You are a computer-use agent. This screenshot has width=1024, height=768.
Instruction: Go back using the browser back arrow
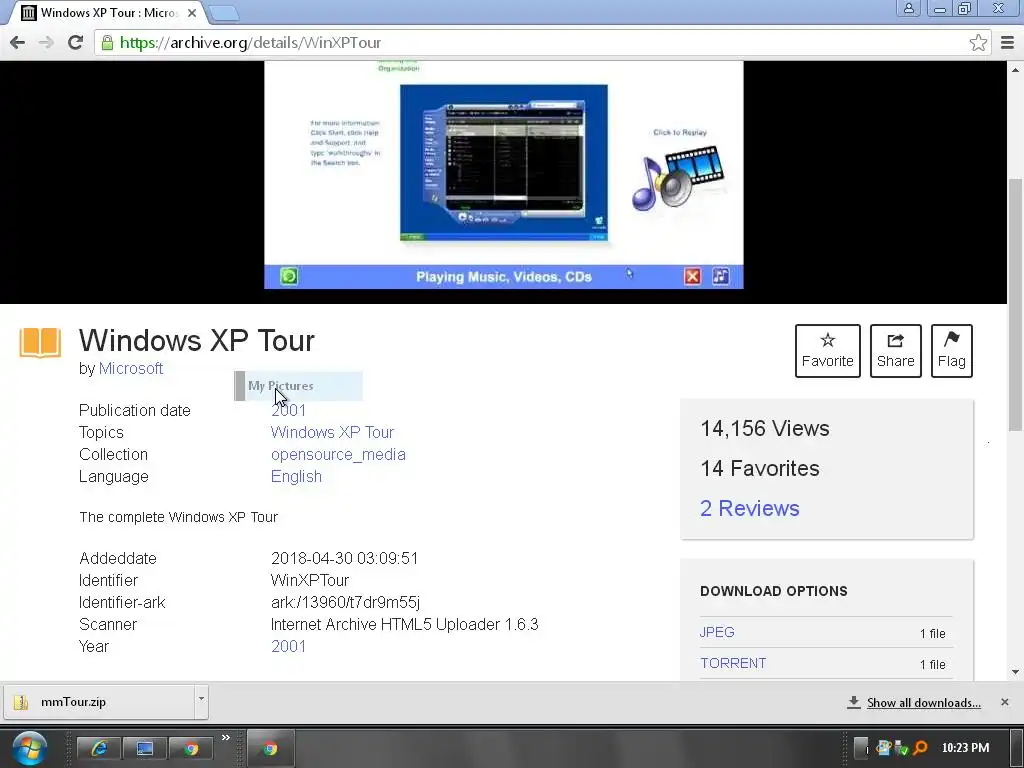point(18,42)
